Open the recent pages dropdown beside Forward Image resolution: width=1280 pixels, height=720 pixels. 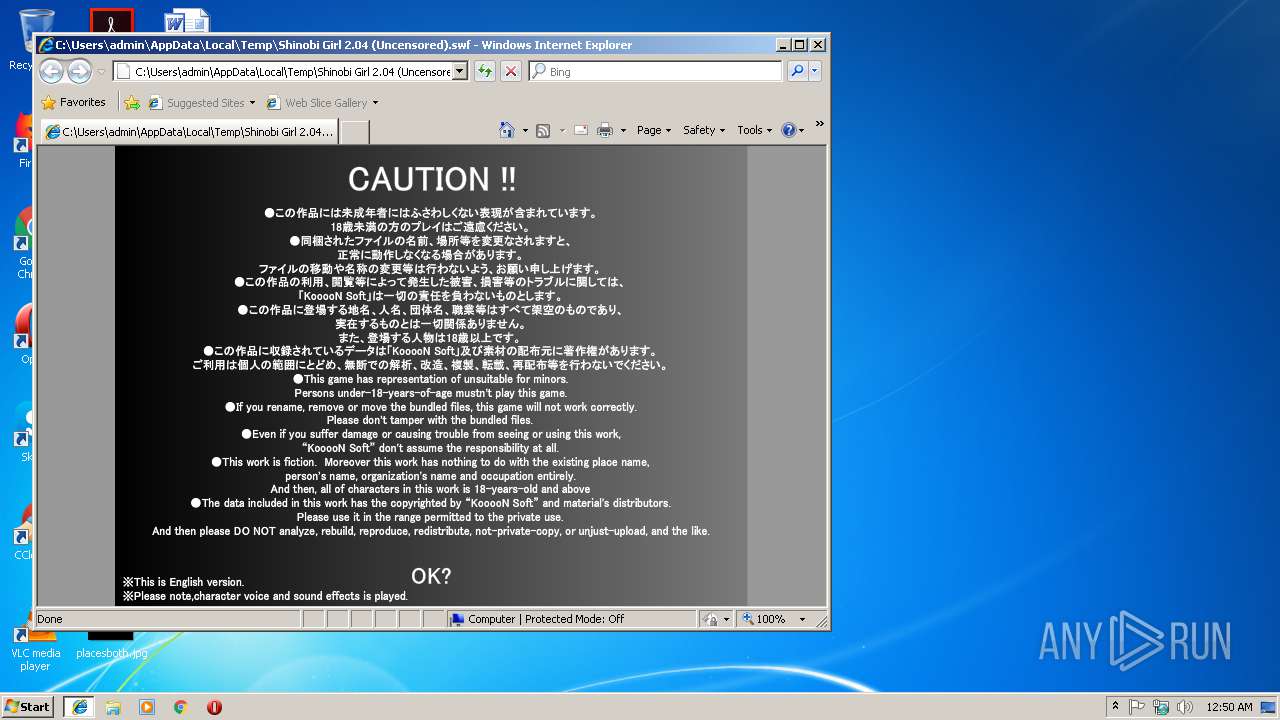click(x=101, y=72)
